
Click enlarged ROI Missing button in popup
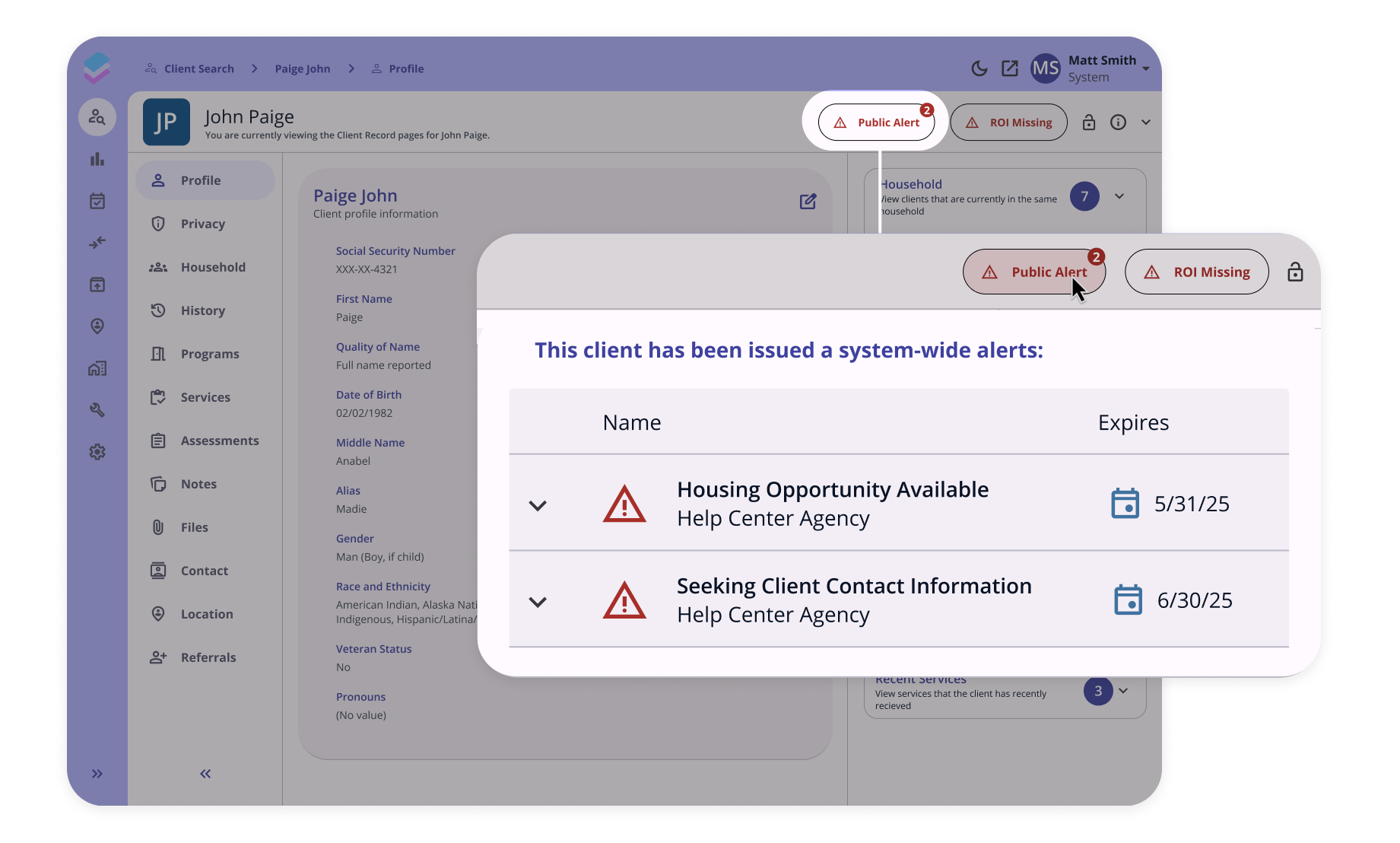[1197, 272]
